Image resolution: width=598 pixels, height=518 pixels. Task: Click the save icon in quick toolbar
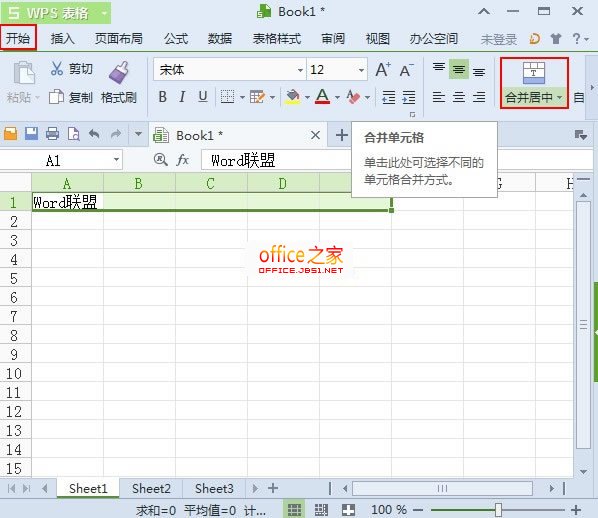tap(31, 134)
